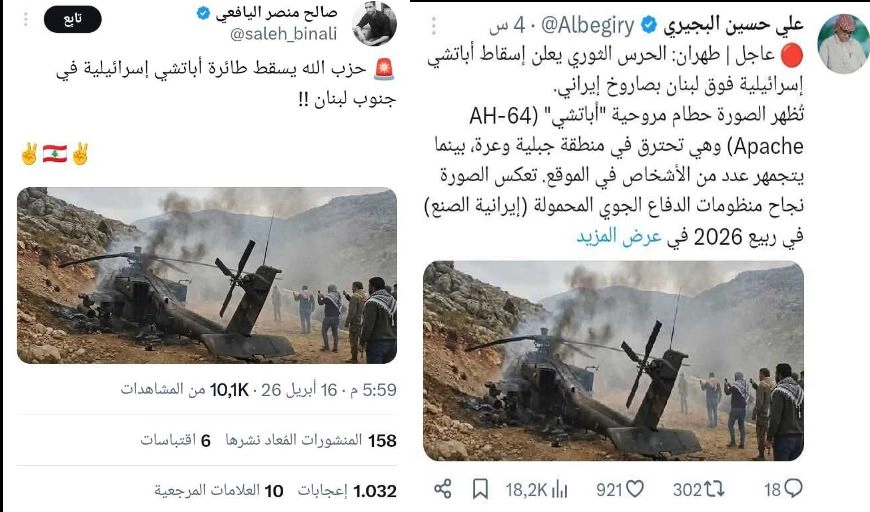View the 158 reposts list
This screenshot has width=870, height=512.
tap(311, 440)
